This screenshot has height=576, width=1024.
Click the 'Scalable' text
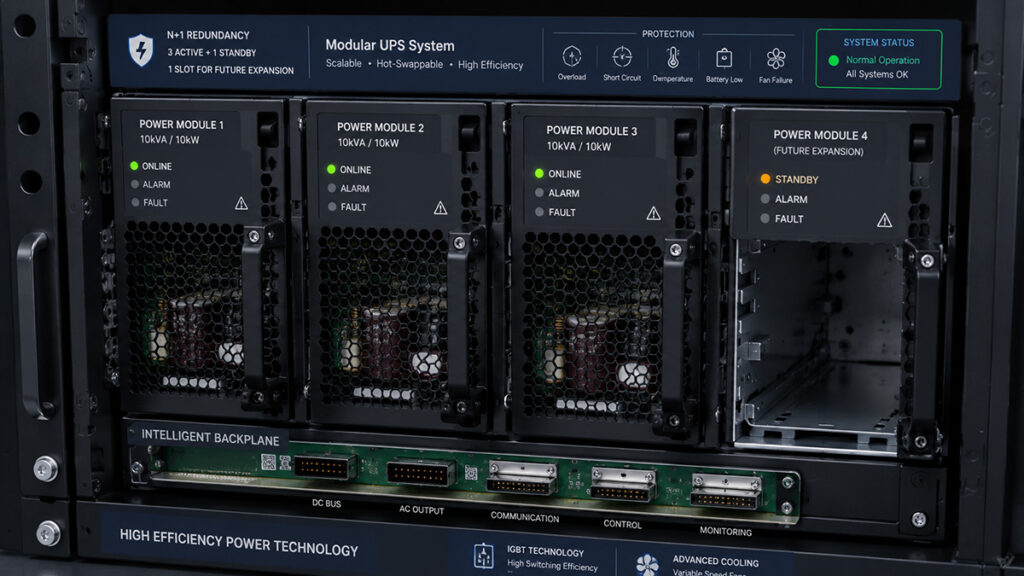(x=344, y=63)
